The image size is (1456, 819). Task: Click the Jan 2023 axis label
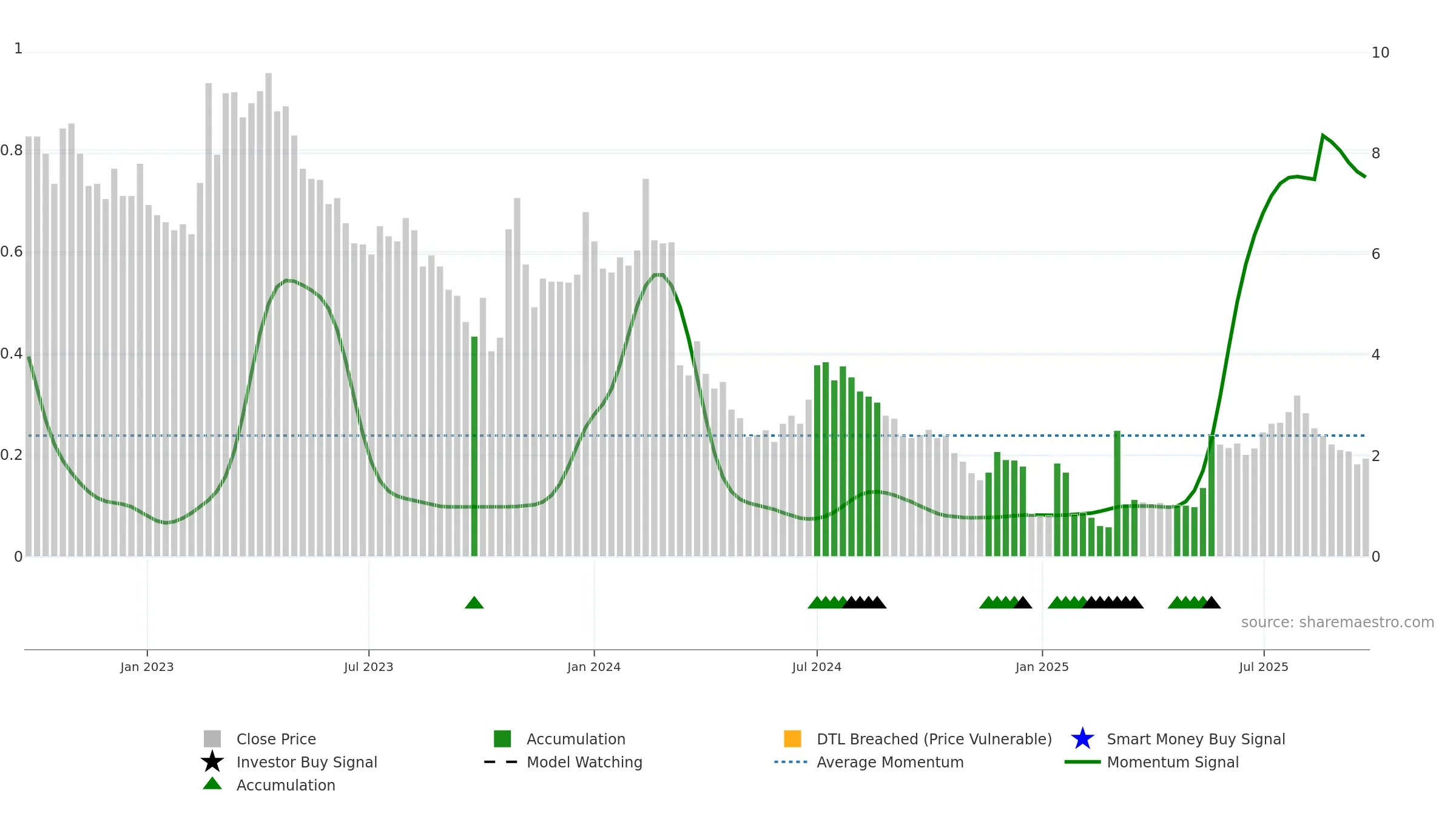[x=147, y=667]
